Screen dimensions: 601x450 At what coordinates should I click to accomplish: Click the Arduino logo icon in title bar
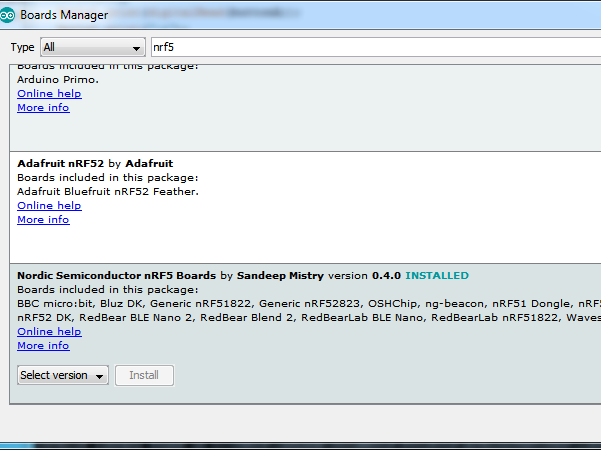[7, 15]
